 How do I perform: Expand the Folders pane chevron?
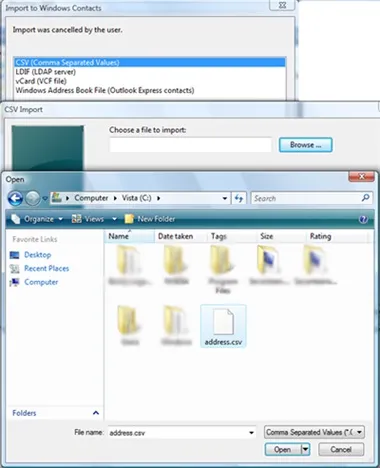pos(96,413)
